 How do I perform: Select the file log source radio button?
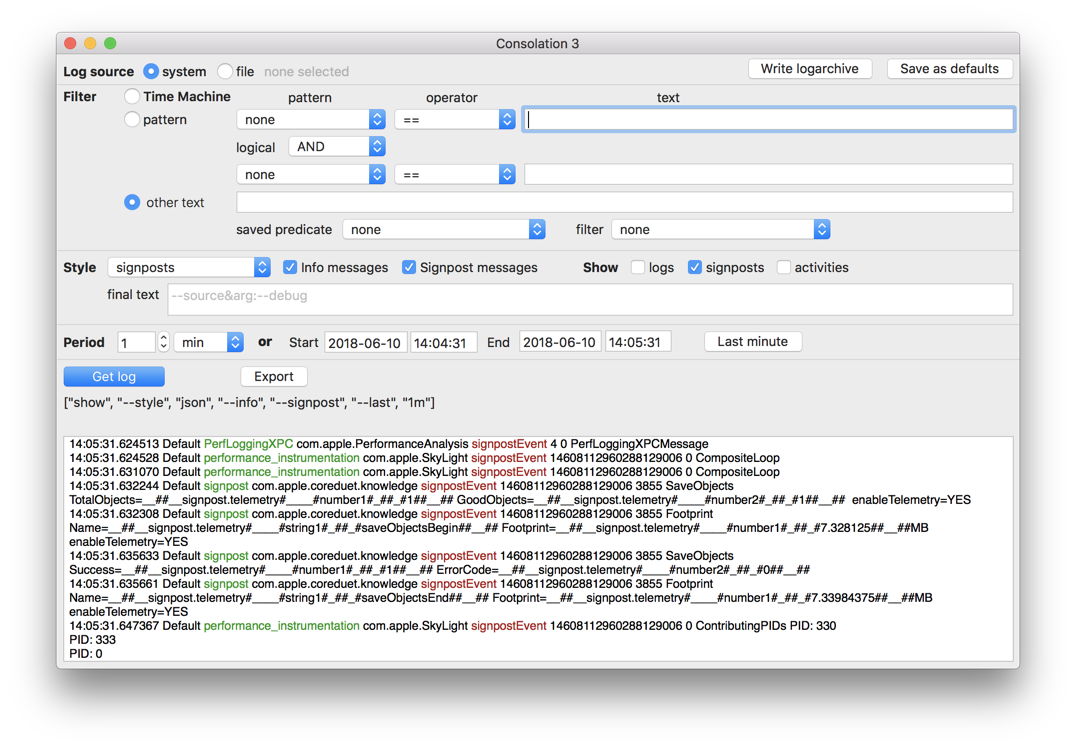[225, 72]
